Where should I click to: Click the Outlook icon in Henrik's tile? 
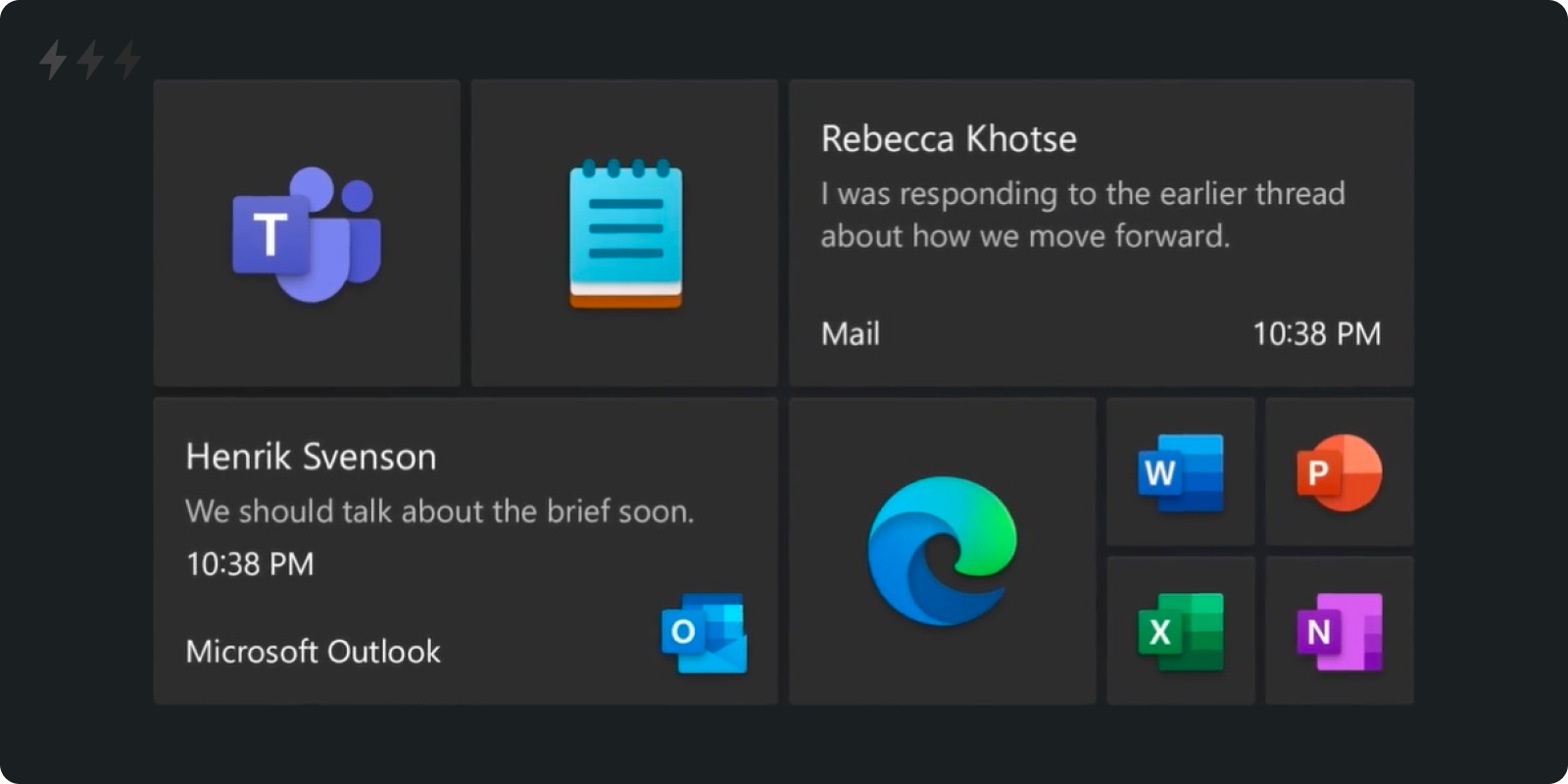(705, 633)
